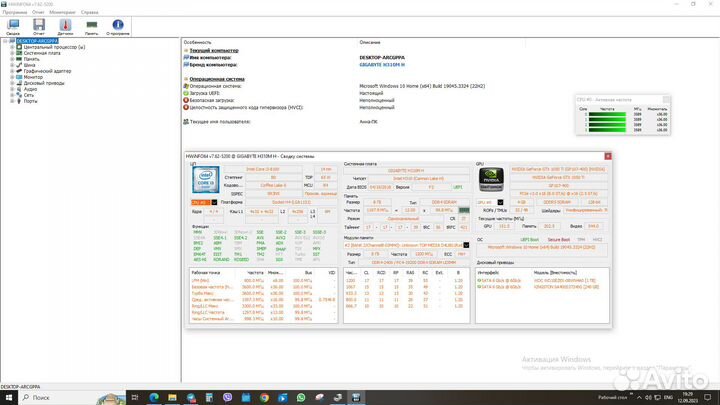Viewport: 720px width, 405px height.
Task: Click the Центральный процессор tree icon
Action: click(x=19, y=47)
